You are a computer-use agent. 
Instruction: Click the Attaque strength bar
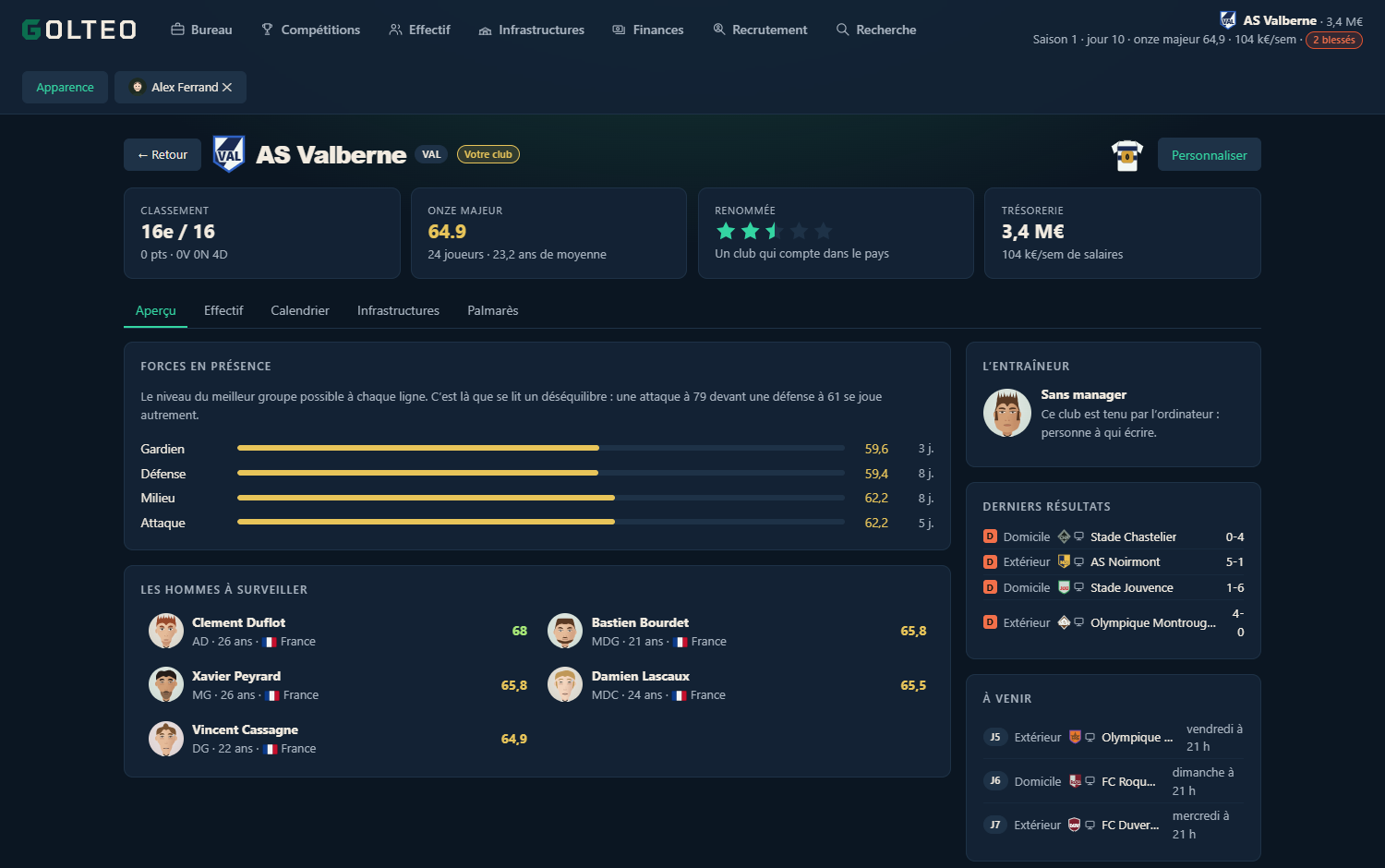pos(541,522)
